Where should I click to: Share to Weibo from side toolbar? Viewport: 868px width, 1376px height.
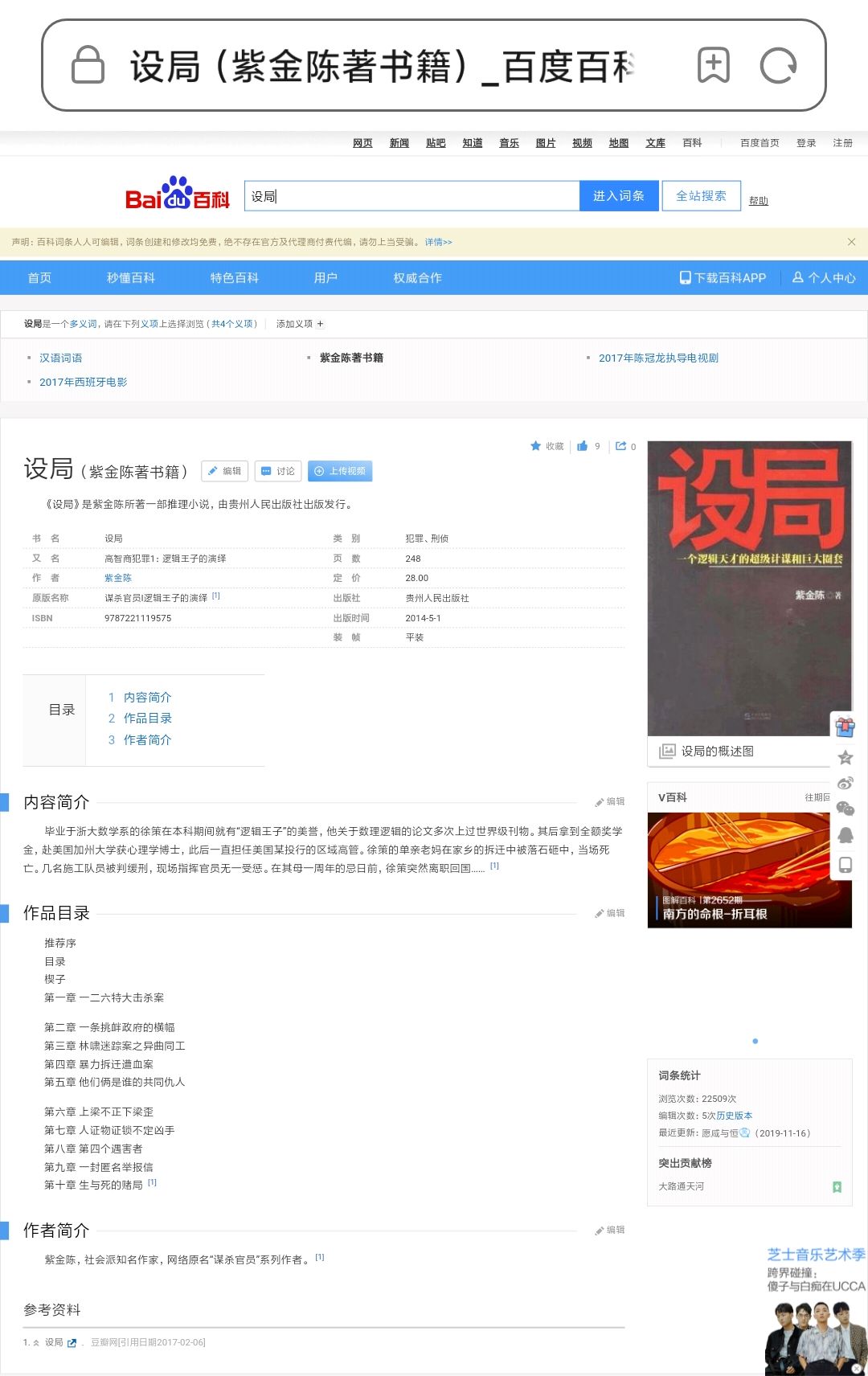click(x=845, y=783)
